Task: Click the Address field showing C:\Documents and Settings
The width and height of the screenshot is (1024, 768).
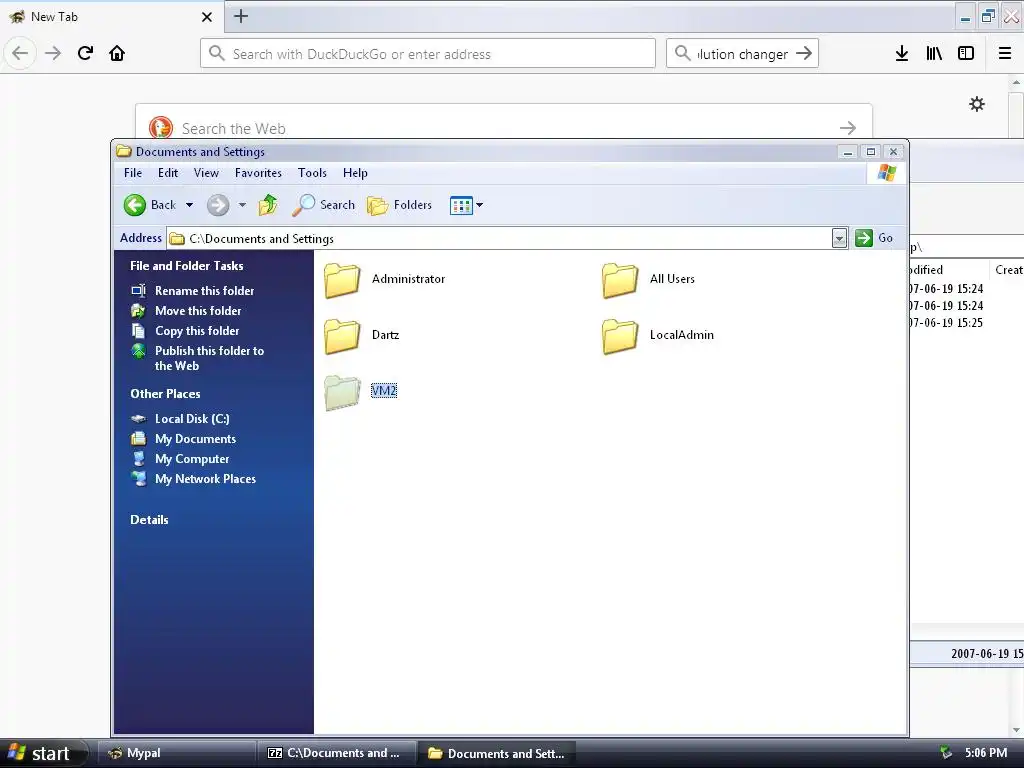Action: [500, 238]
